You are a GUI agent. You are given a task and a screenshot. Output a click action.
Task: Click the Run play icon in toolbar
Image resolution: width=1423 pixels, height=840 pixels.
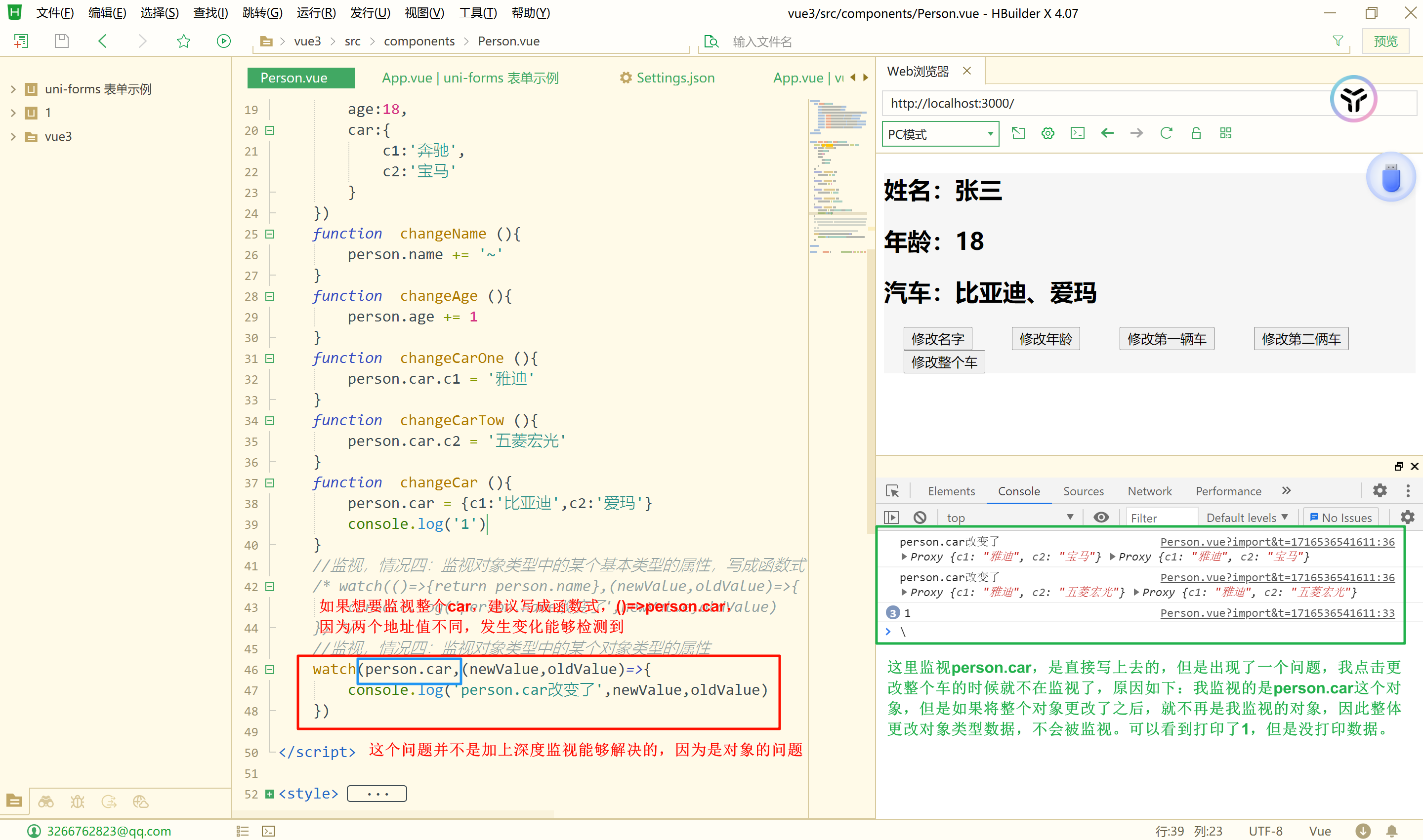point(224,41)
